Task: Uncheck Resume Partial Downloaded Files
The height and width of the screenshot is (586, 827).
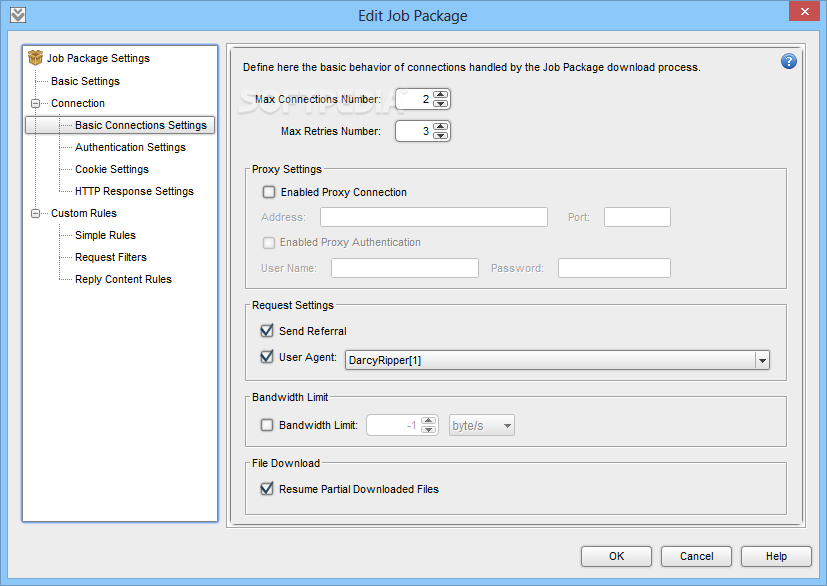Action: click(267, 489)
